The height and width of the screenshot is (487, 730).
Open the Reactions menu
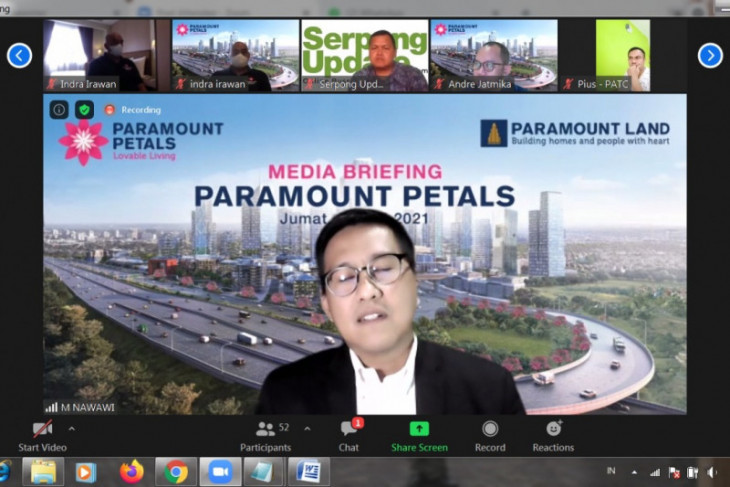(x=553, y=436)
